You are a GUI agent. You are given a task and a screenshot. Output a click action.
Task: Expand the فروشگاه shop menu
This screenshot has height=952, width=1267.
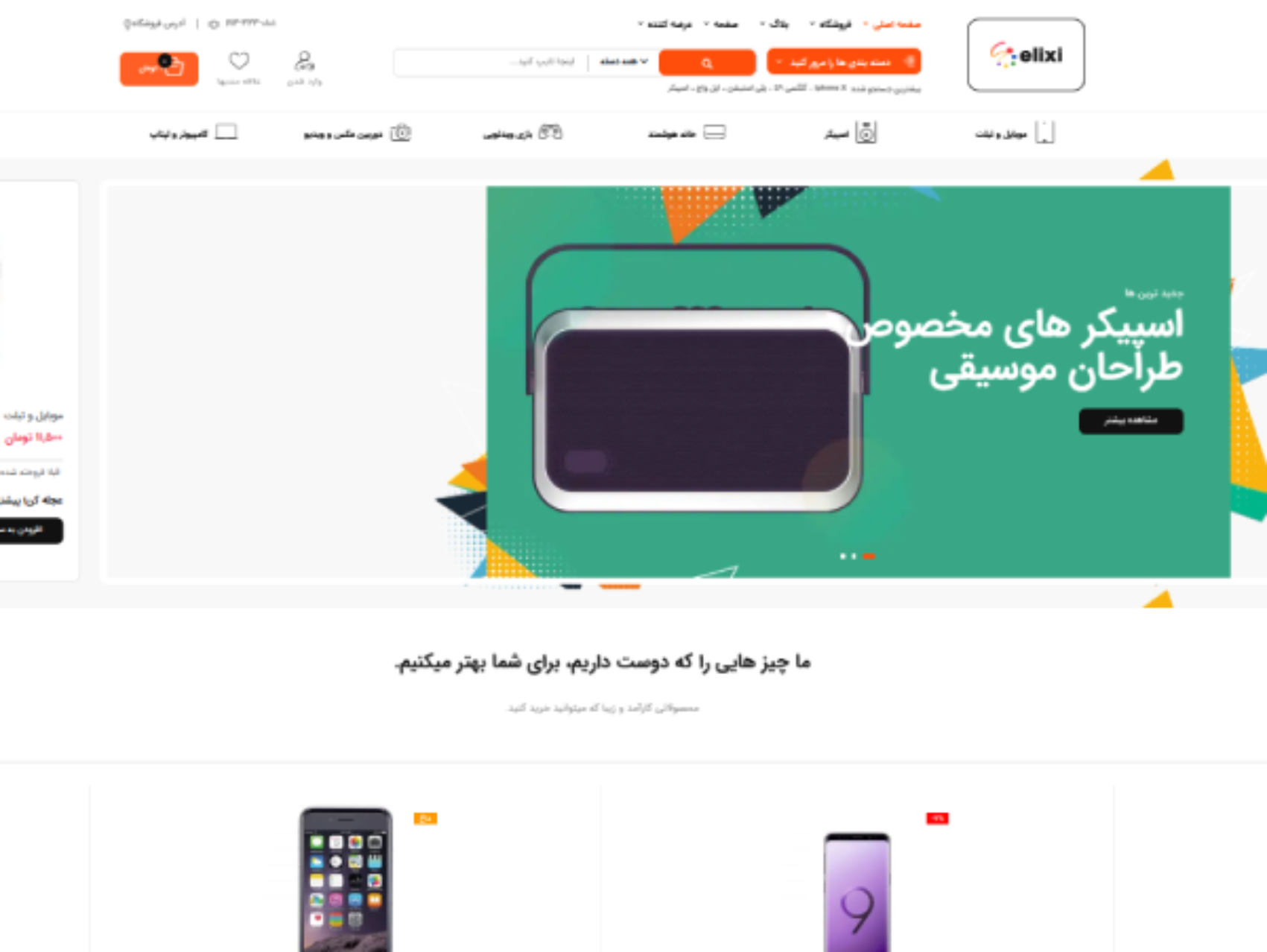pos(831,25)
